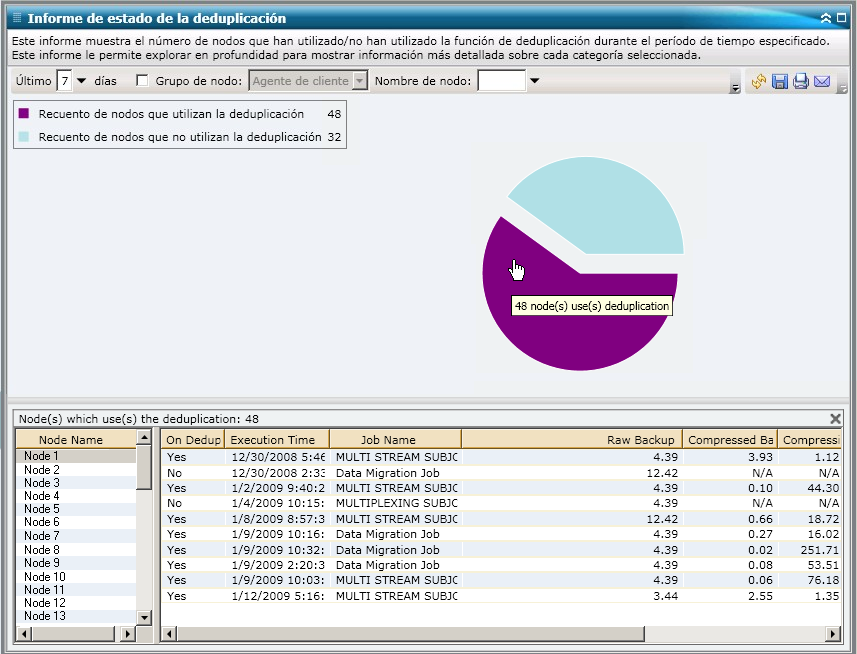Select Node 10 in the node list
This screenshot has height=654, width=857.
click(45, 577)
